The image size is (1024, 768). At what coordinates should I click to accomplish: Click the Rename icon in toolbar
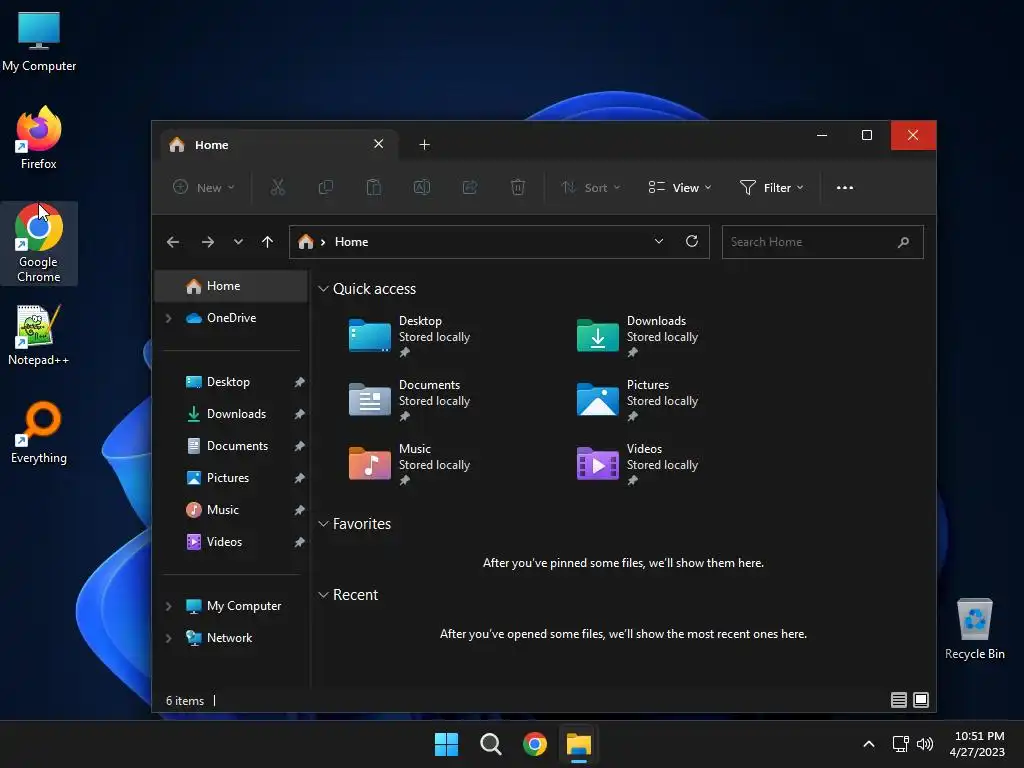coord(422,187)
